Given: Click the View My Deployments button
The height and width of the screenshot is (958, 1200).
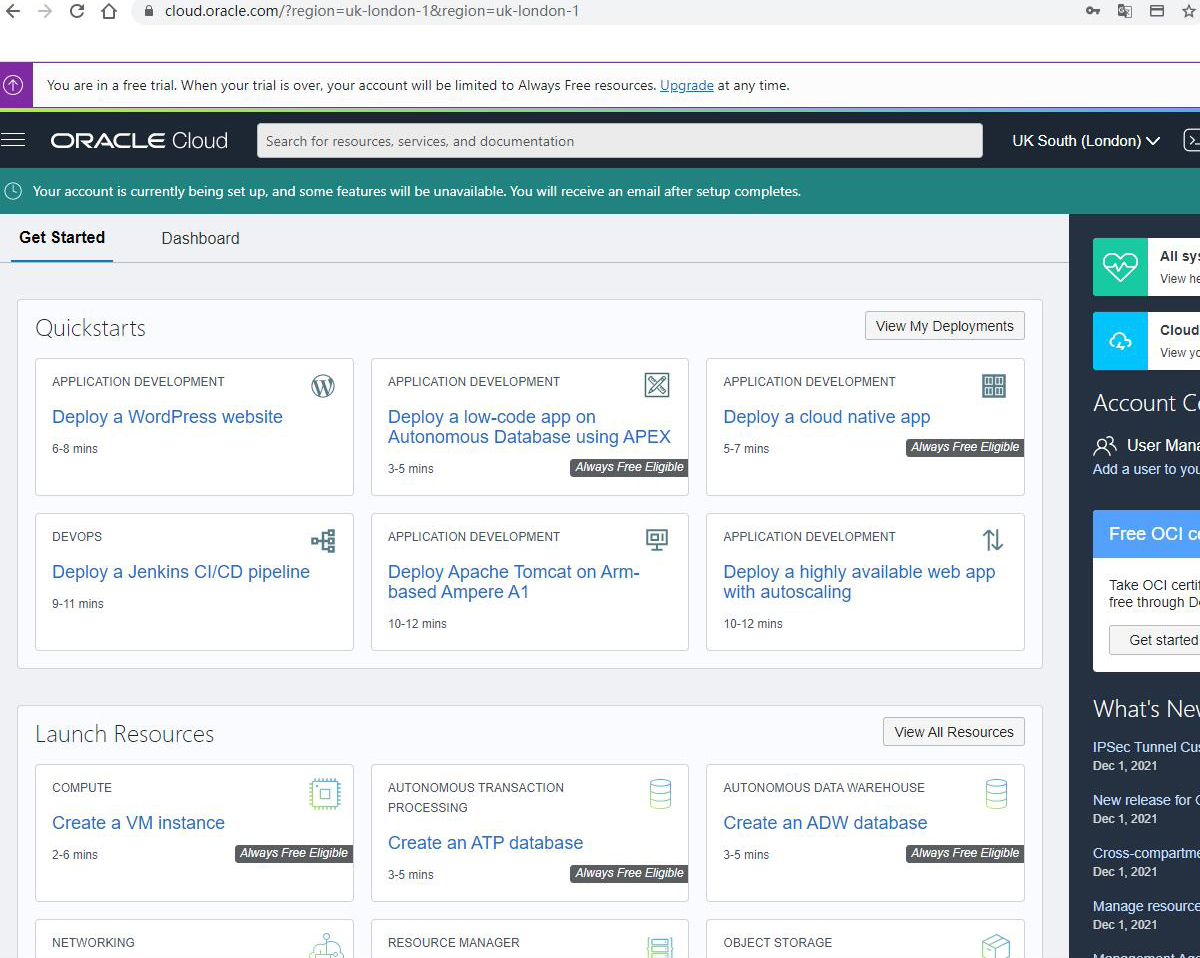Looking at the screenshot, I should pos(945,326).
